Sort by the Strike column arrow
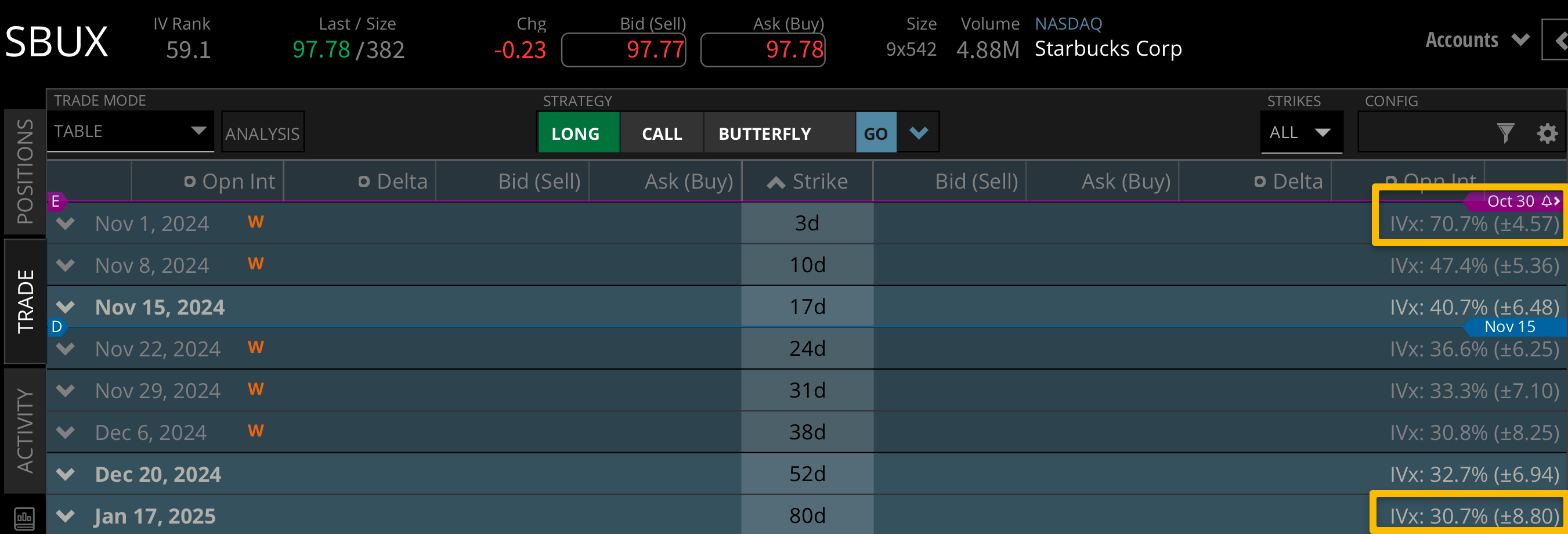Screen dimensions: 1568x534 (x=775, y=182)
